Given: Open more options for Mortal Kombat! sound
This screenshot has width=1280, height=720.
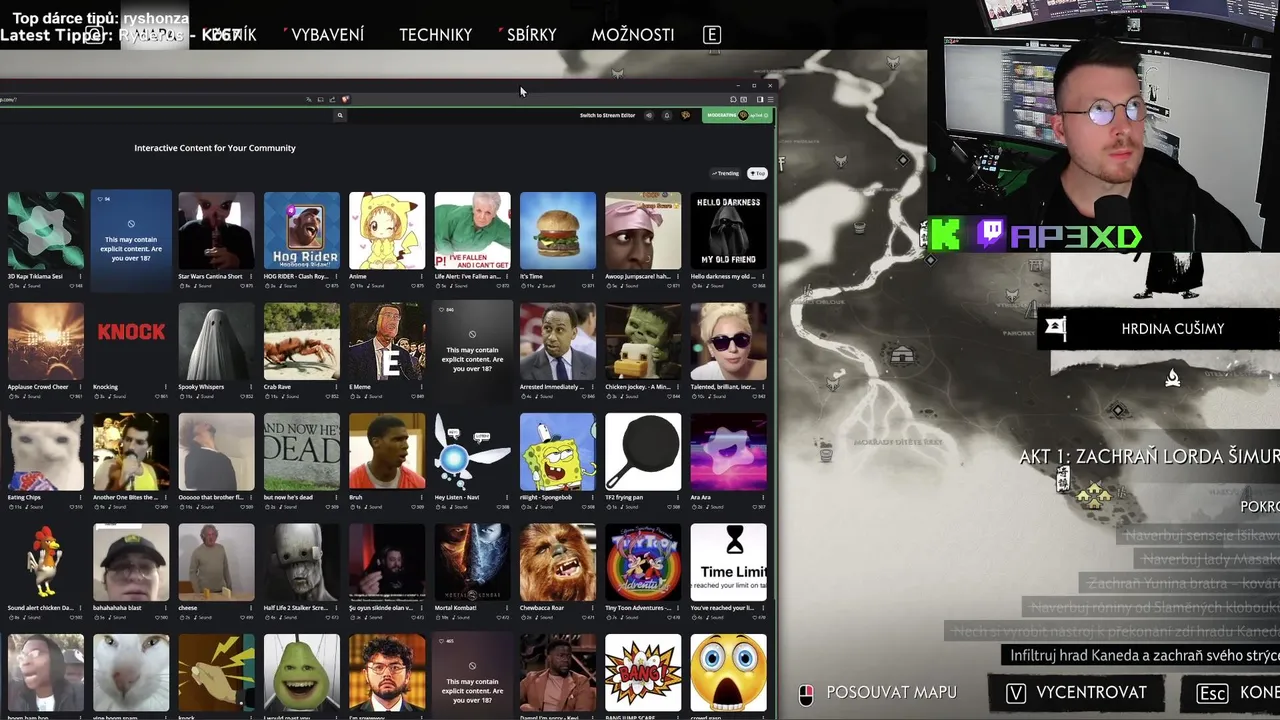Looking at the screenshot, I should tap(507, 608).
